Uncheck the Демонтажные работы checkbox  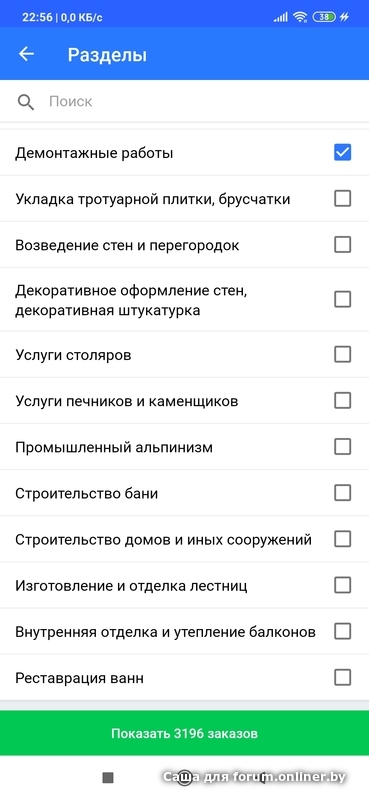click(x=342, y=152)
